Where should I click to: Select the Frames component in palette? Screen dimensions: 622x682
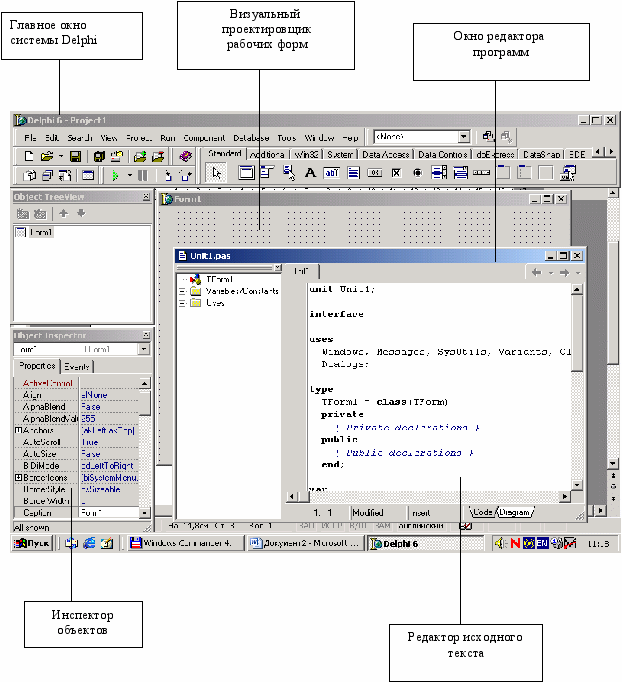tap(246, 173)
